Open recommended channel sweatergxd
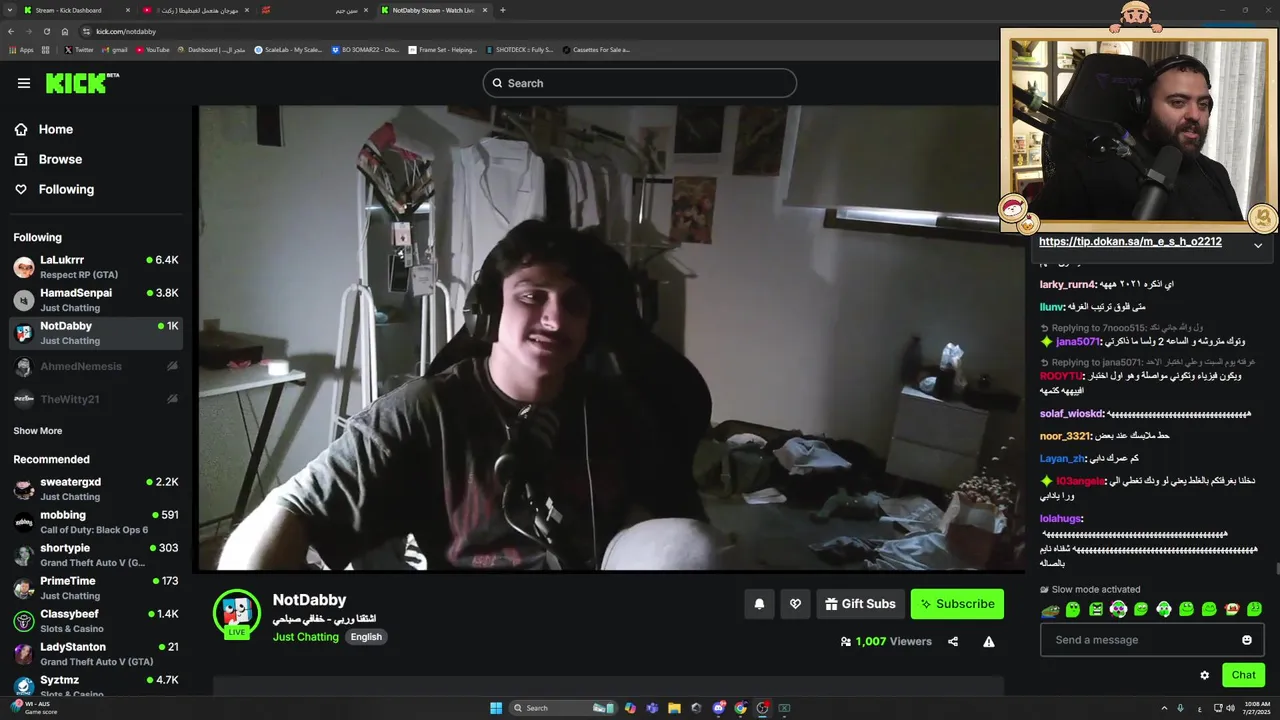The height and width of the screenshot is (720, 1280). pos(96,489)
